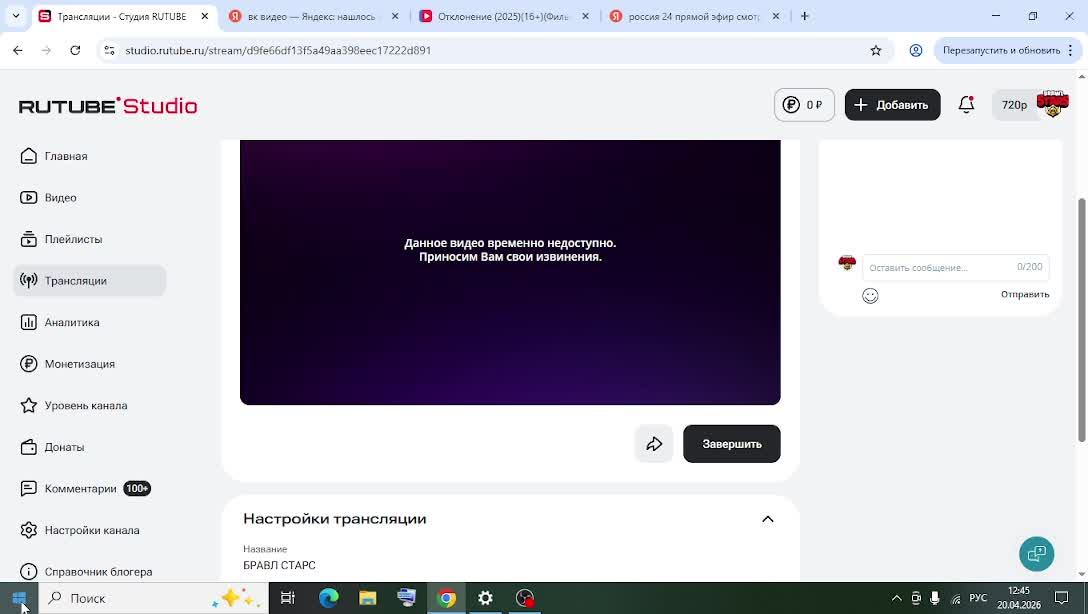
Task: Open Task View on taskbar
Action: 287,598
